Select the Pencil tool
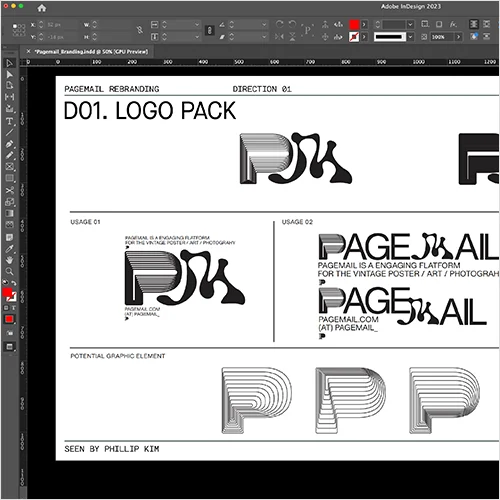The height and width of the screenshot is (500, 500). (9, 155)
